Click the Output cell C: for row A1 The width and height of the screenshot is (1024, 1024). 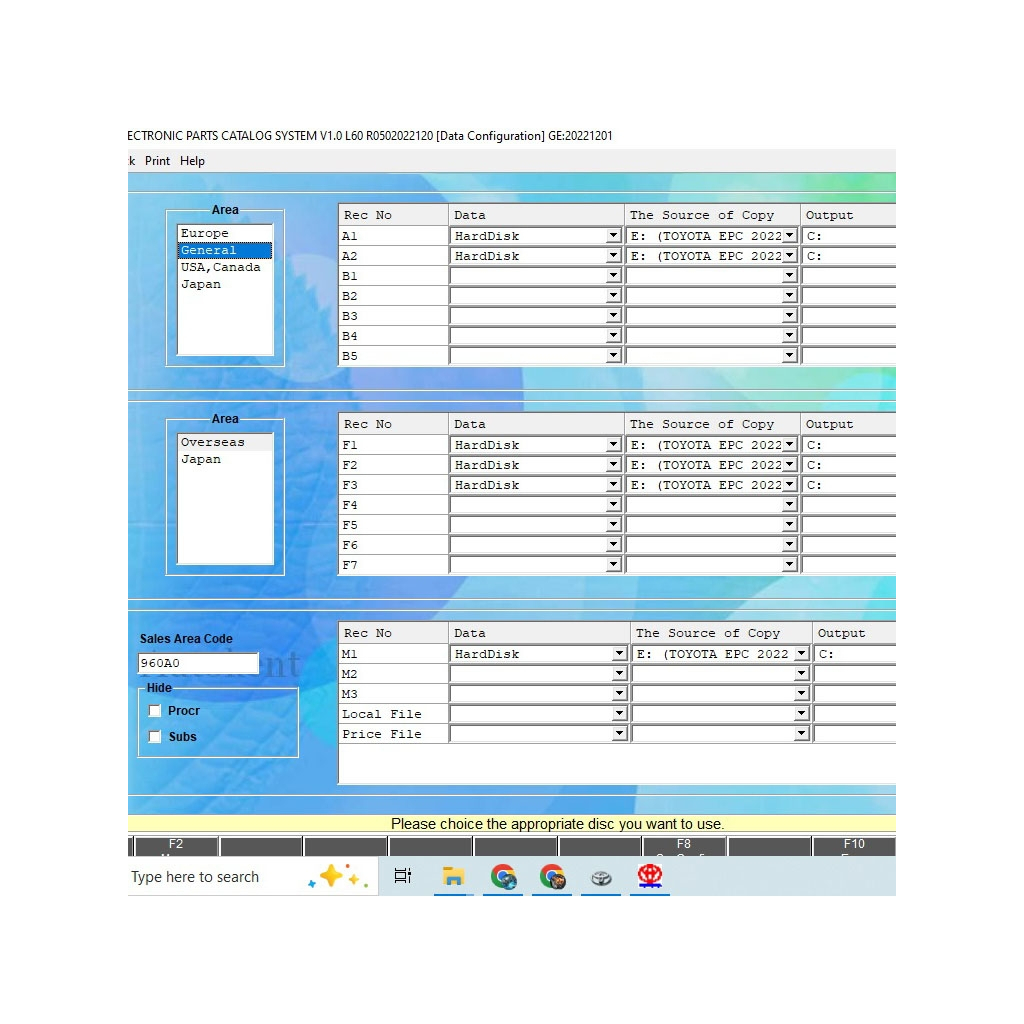849,236
